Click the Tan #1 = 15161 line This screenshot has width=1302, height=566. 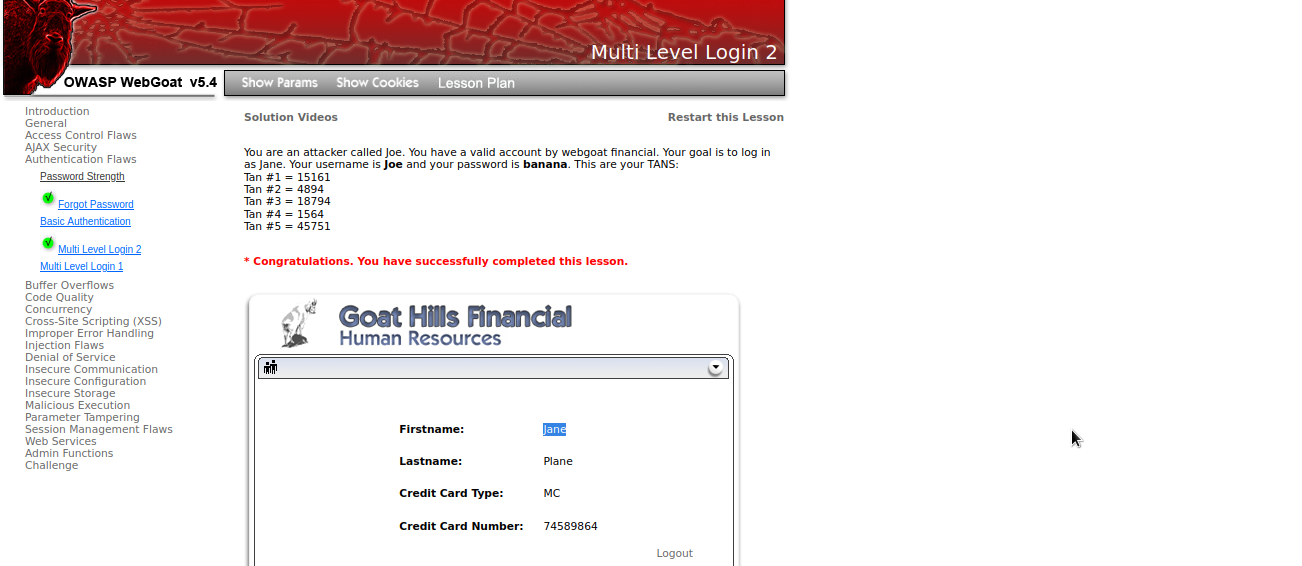tap(287, 177)
